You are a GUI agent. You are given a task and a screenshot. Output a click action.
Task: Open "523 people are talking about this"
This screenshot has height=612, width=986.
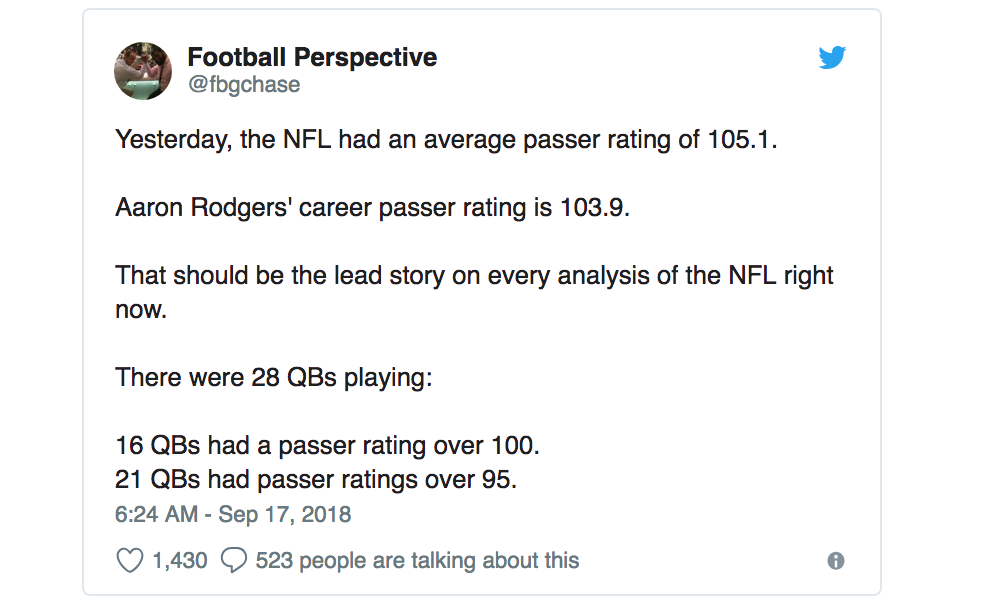click(x=417, y=560)
